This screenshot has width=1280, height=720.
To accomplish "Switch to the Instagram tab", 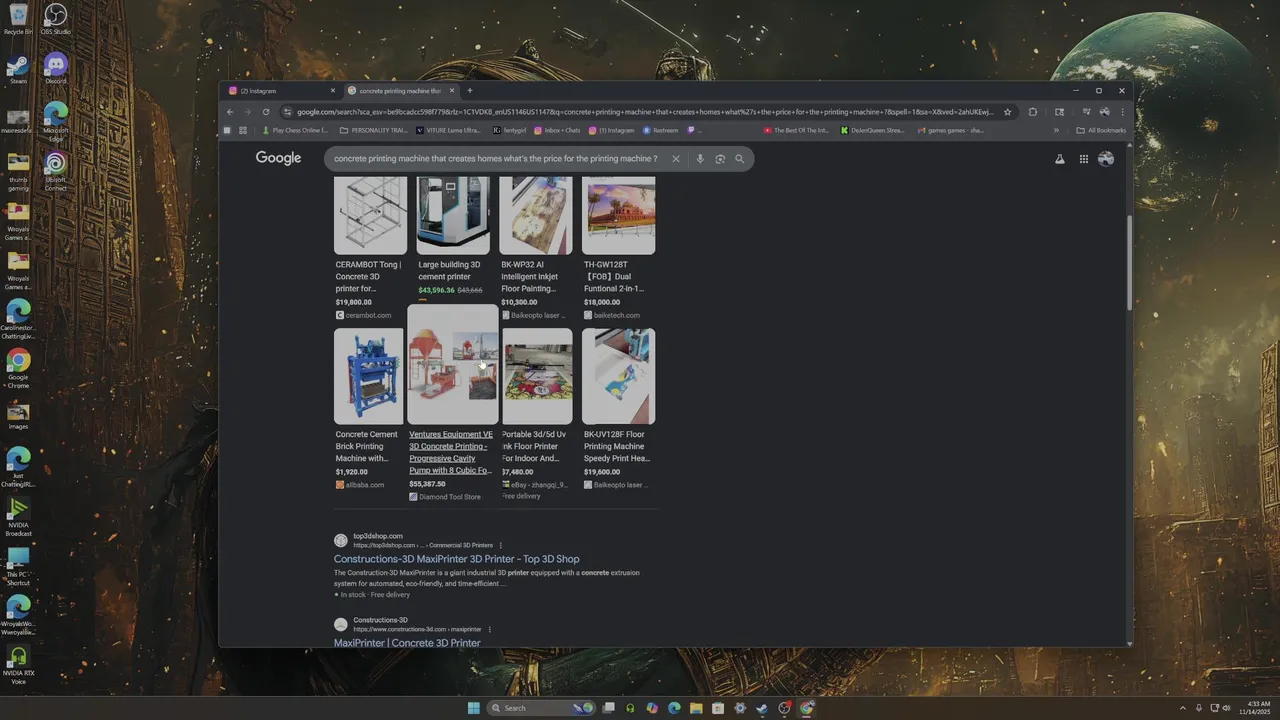I will (x=282, y=91).
